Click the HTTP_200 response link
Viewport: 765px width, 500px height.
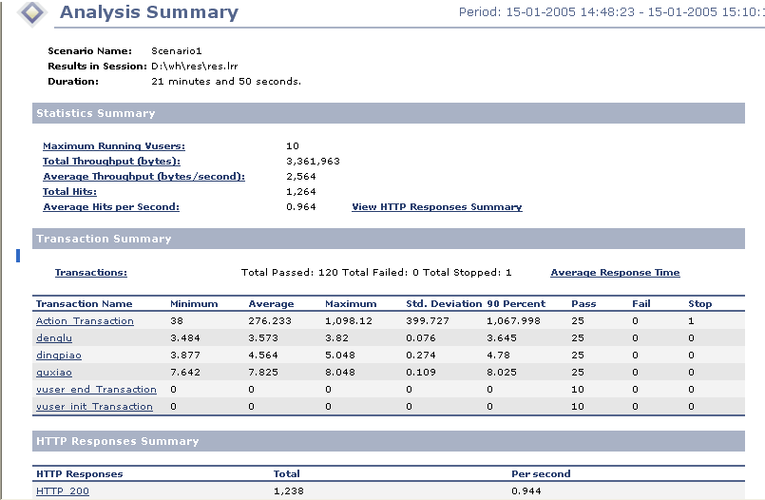click(x=62, y=491)
